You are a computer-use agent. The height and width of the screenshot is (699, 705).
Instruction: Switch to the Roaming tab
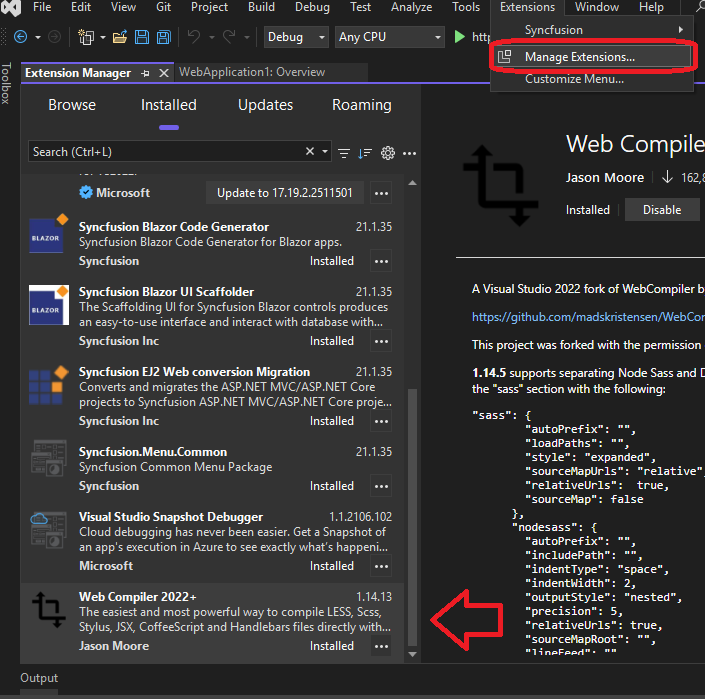[361, 105]
